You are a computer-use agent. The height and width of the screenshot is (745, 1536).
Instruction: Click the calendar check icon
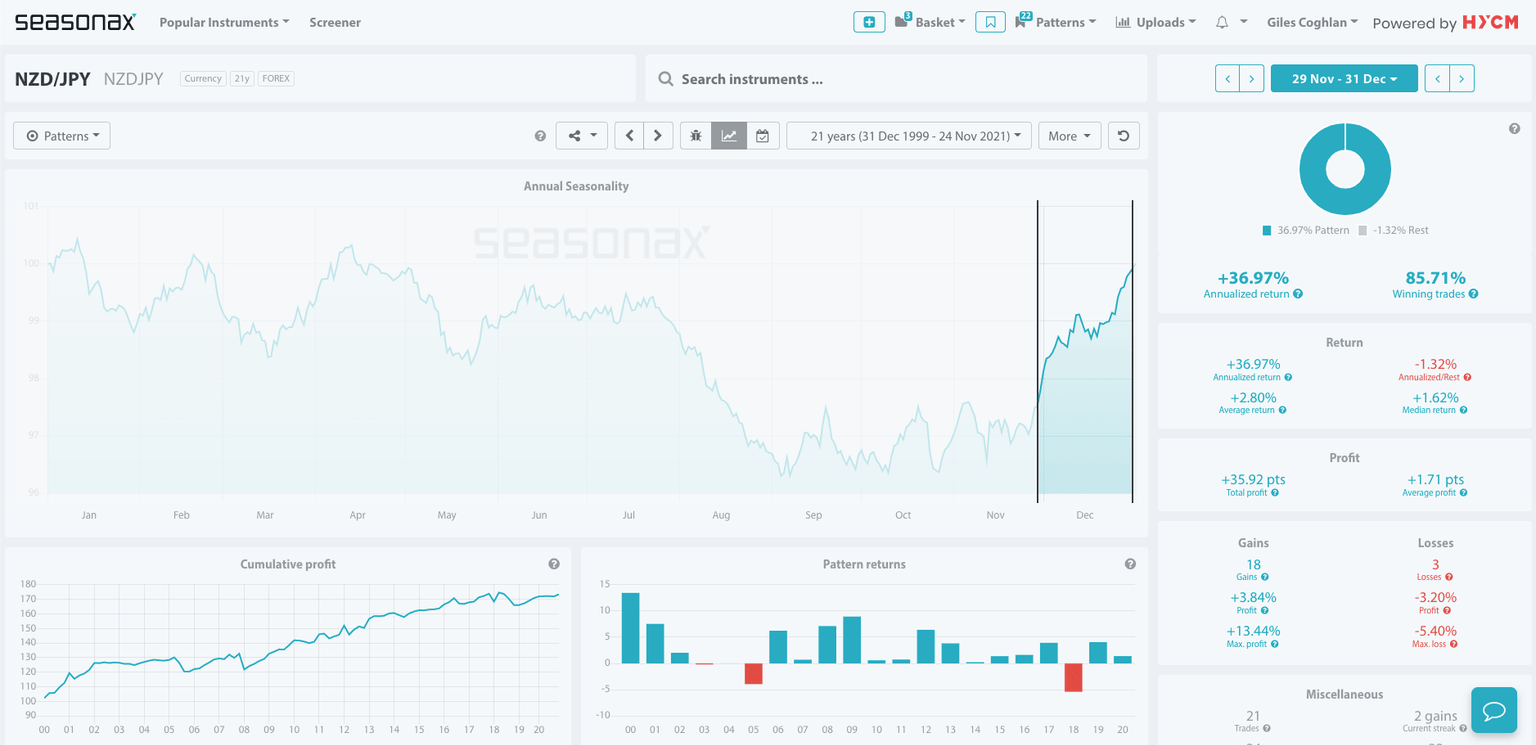762,136
